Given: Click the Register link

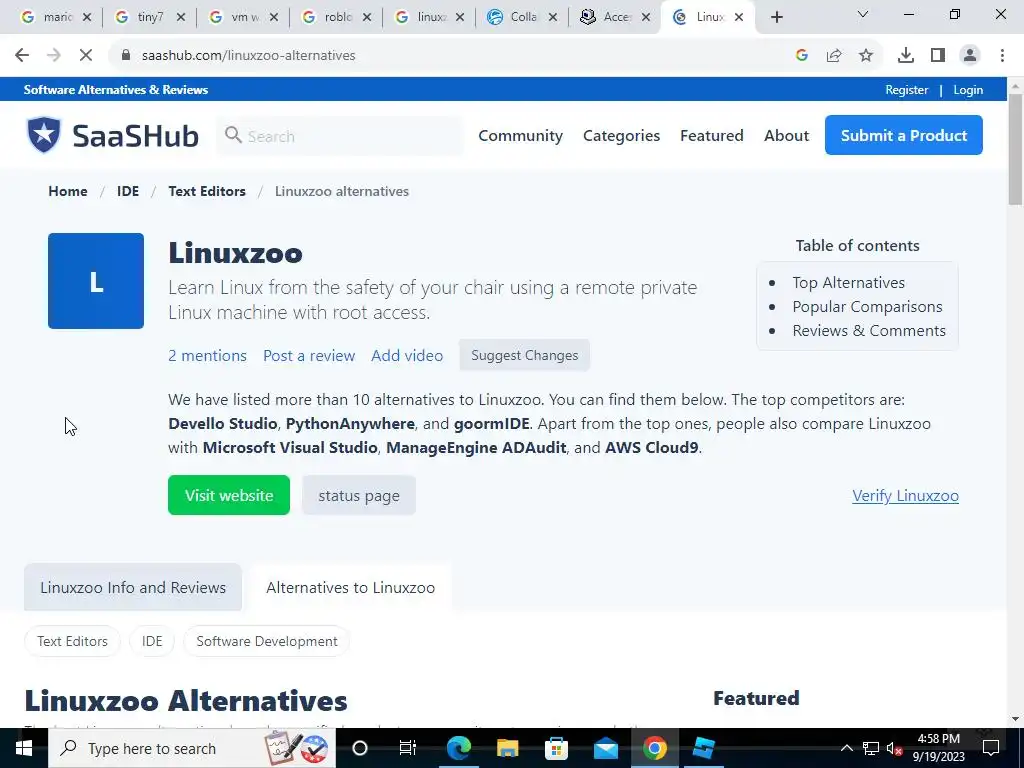Looking at the screenshot, I should coord(906,90).
